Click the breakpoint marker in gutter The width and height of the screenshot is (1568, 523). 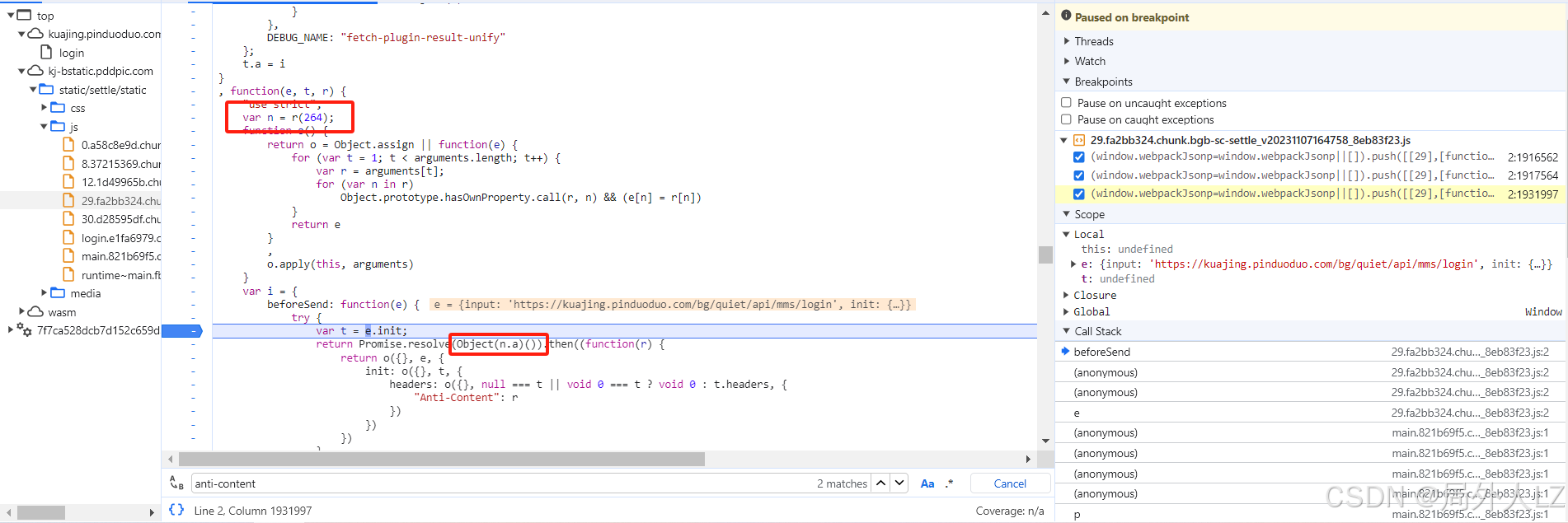tap(182, 330)
